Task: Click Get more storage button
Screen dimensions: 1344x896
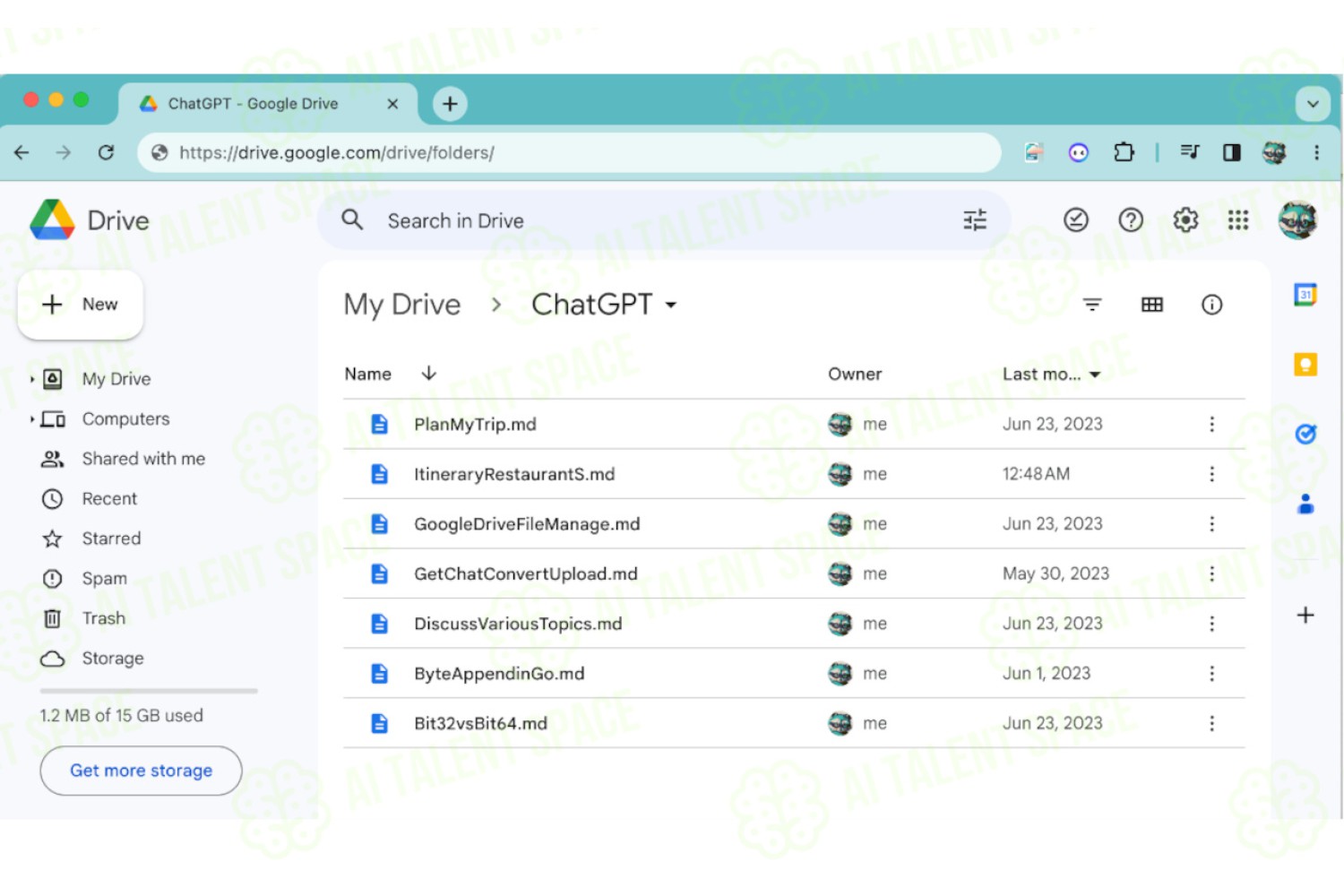Action: coord(141,771)
